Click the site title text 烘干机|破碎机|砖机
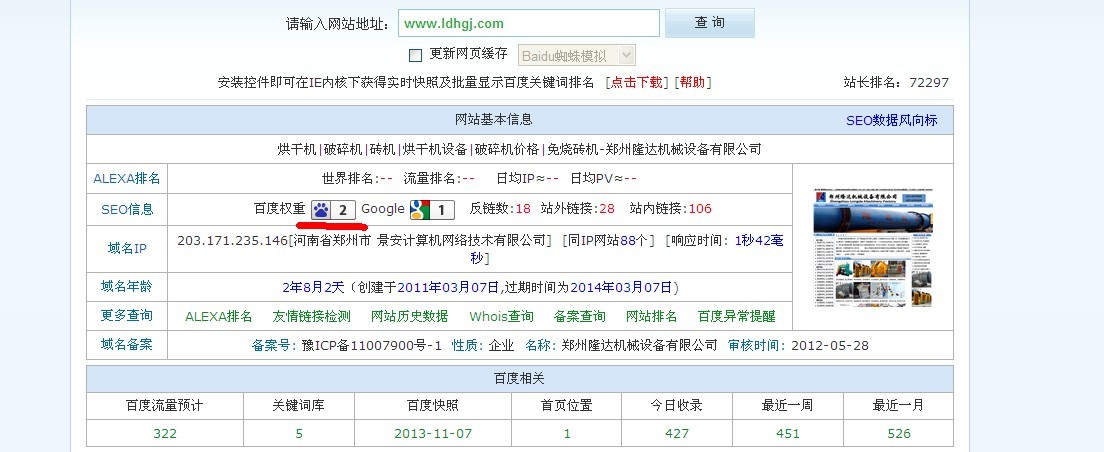Image resolution: width=1104 pixels, height=452 pixels. click(337, 150)
